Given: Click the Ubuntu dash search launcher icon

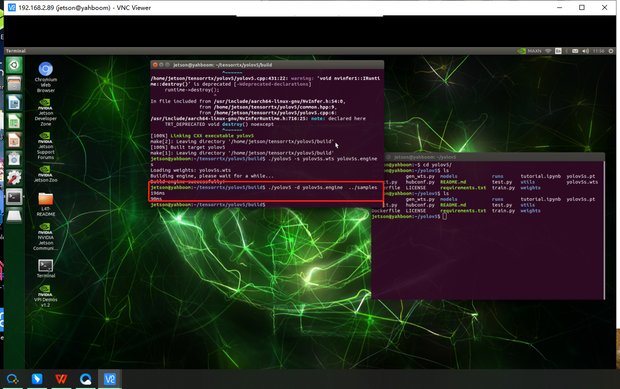Looking at the screenshot, I should [14, 65].
